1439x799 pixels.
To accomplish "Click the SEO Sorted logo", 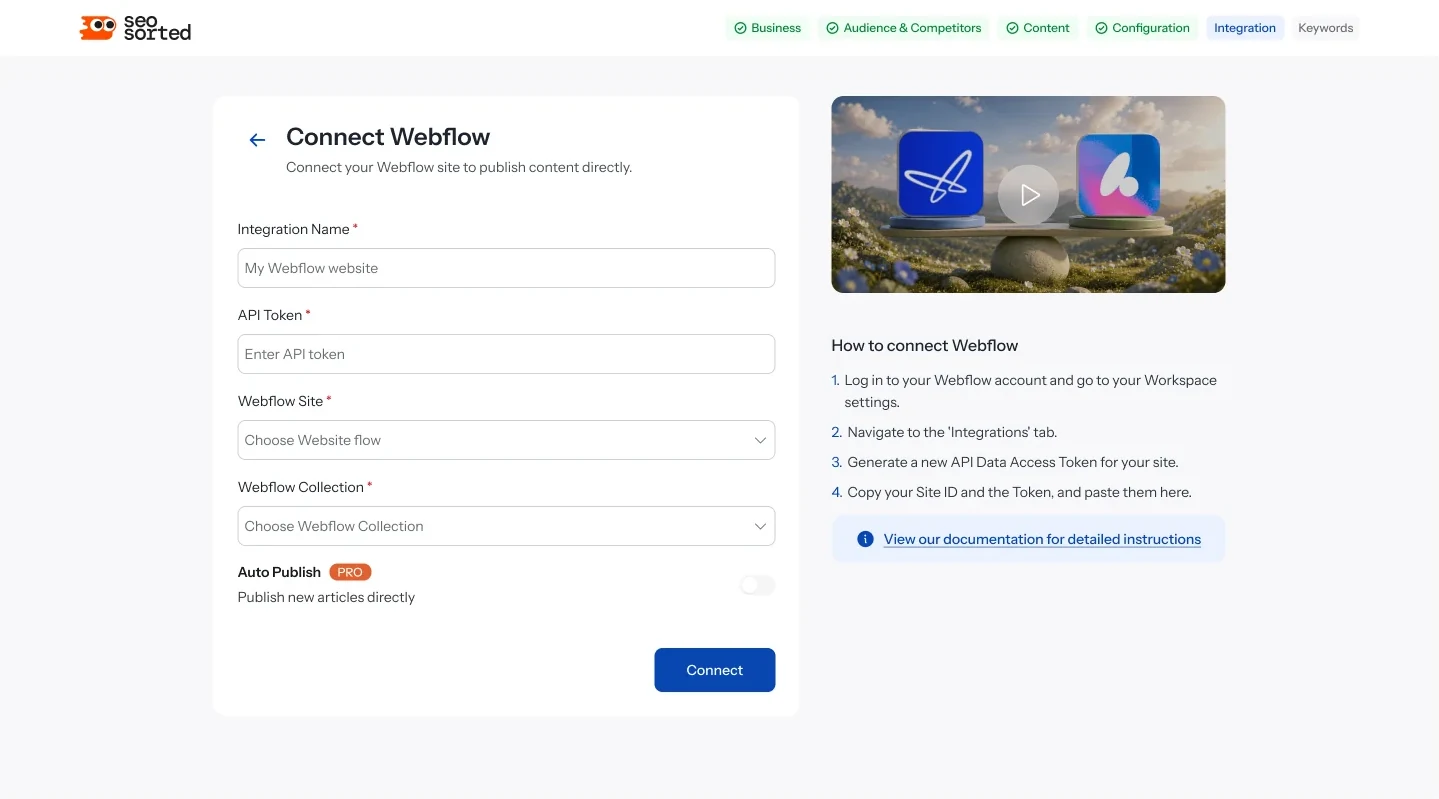I will pyautogui.click(x=135, y=28).
